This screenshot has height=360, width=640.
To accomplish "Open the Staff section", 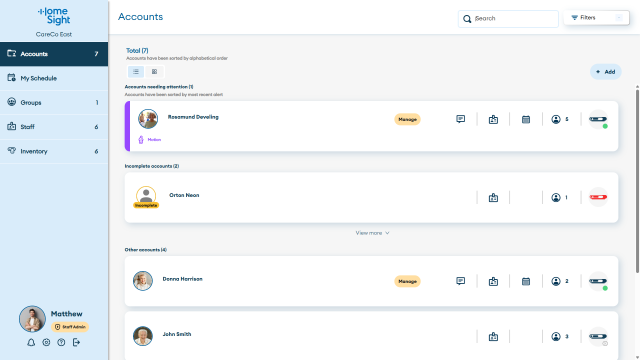I will tap(54, 127).
